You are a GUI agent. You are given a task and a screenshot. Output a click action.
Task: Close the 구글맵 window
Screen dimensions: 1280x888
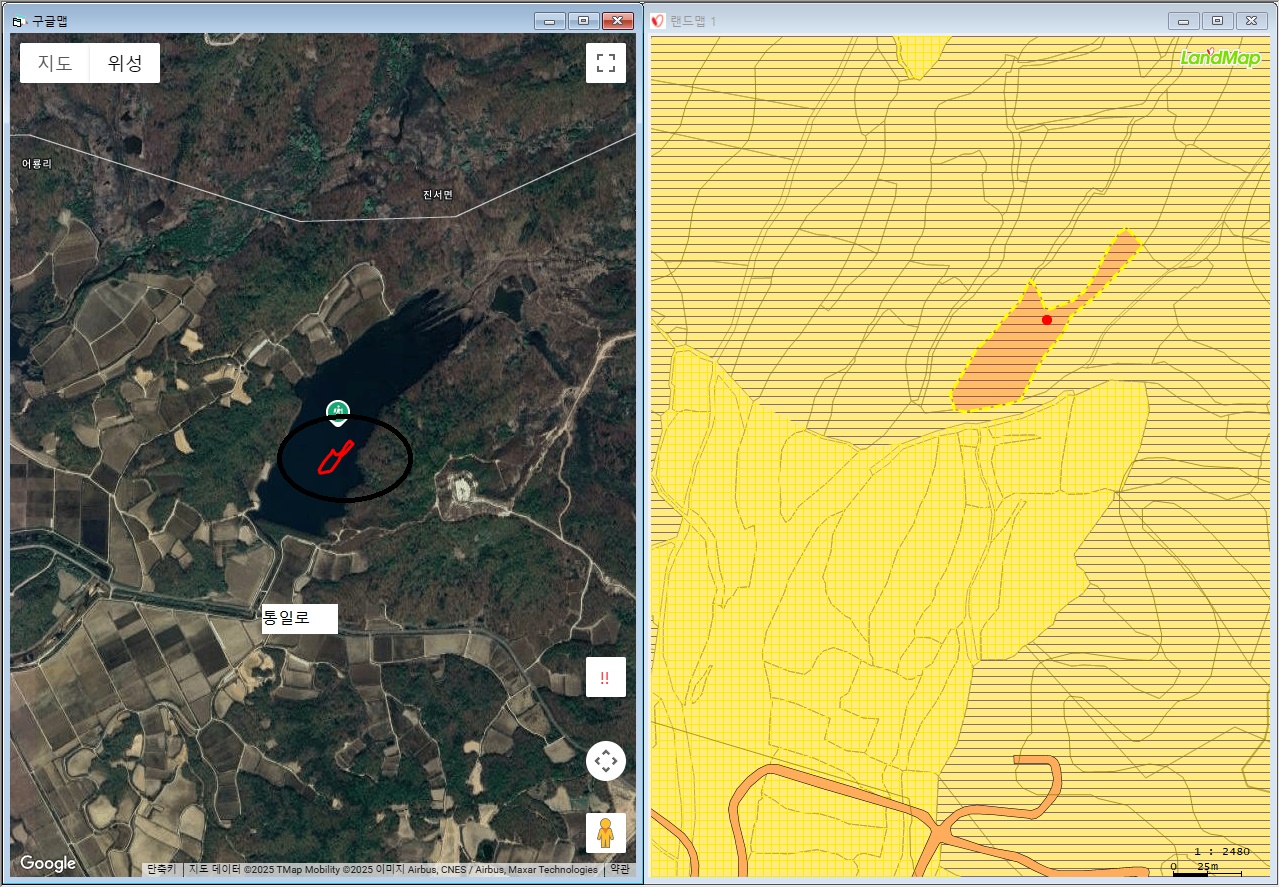coord(618,20)
